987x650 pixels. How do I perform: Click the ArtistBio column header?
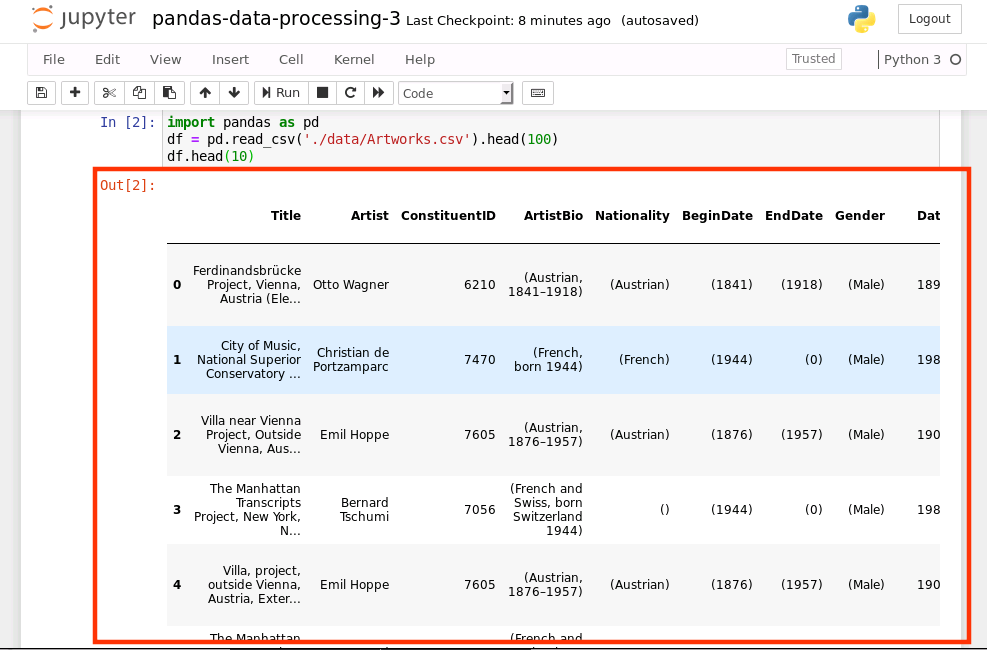click(x=553, y=216)
